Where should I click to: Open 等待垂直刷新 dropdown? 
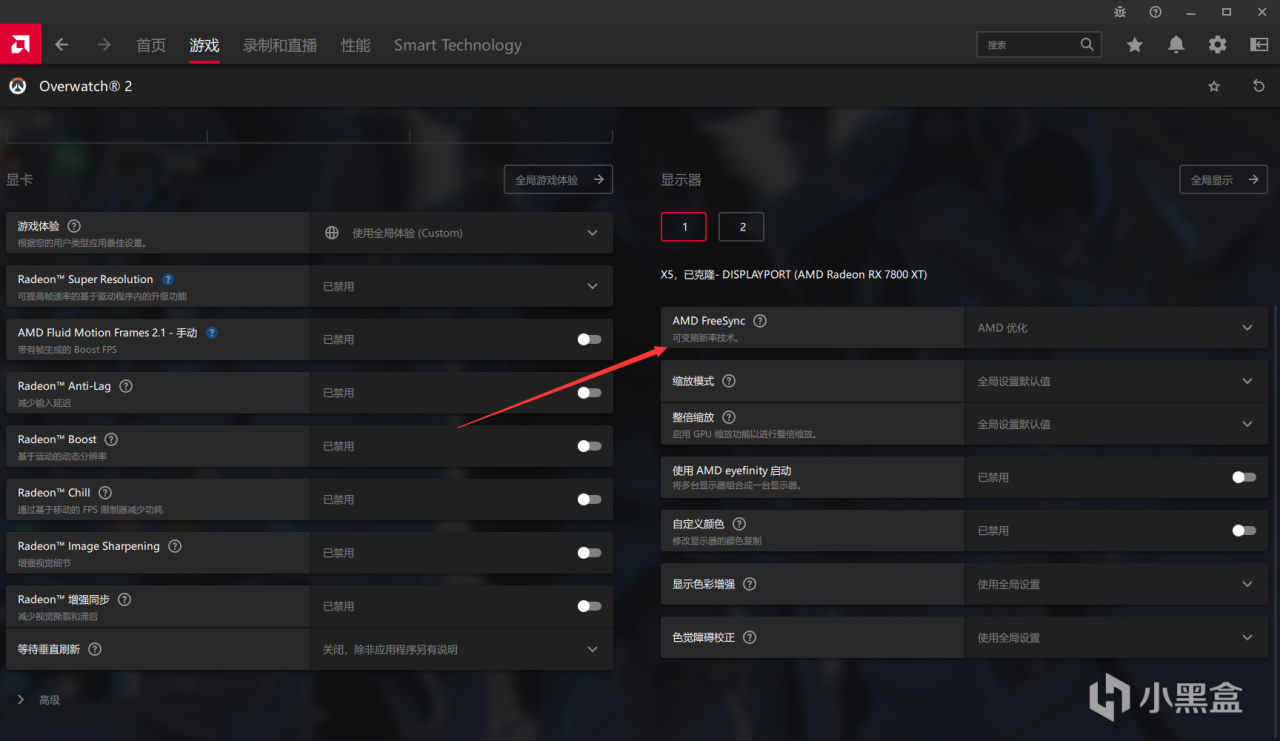click(461, 649)
